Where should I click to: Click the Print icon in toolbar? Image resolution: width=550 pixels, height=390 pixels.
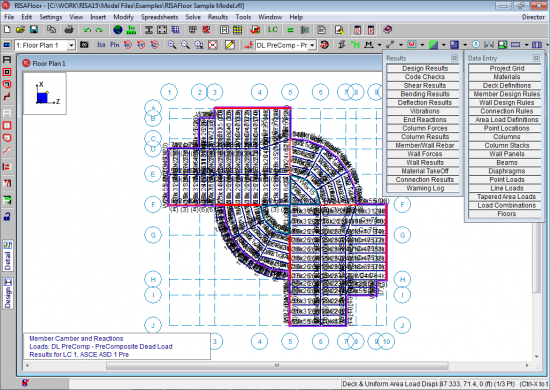(x=69, y=30)
